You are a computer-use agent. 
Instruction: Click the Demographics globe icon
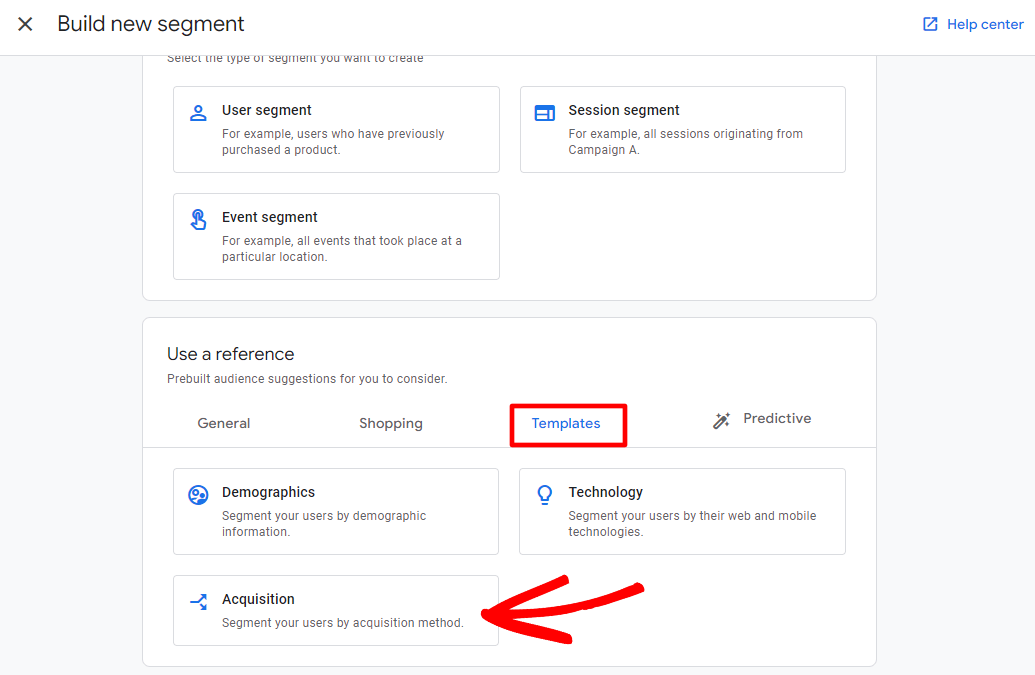pos(196,493)
